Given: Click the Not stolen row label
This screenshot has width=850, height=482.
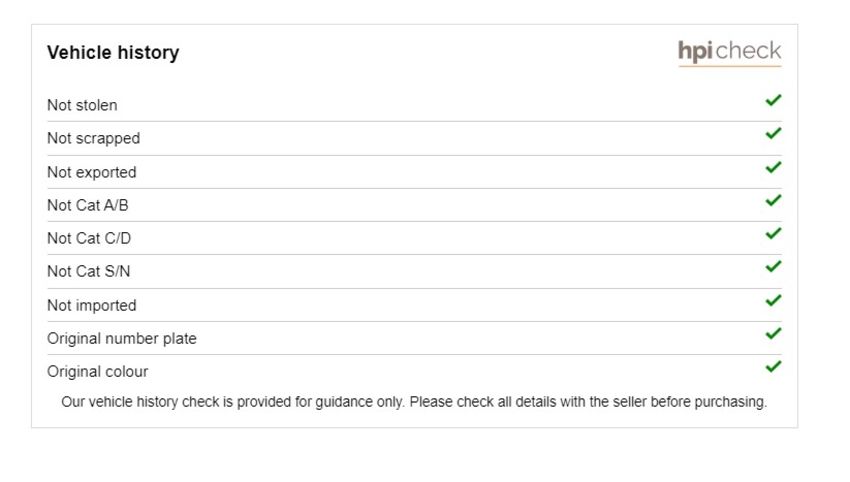Looking at the screenshot, I should (82, 105).
